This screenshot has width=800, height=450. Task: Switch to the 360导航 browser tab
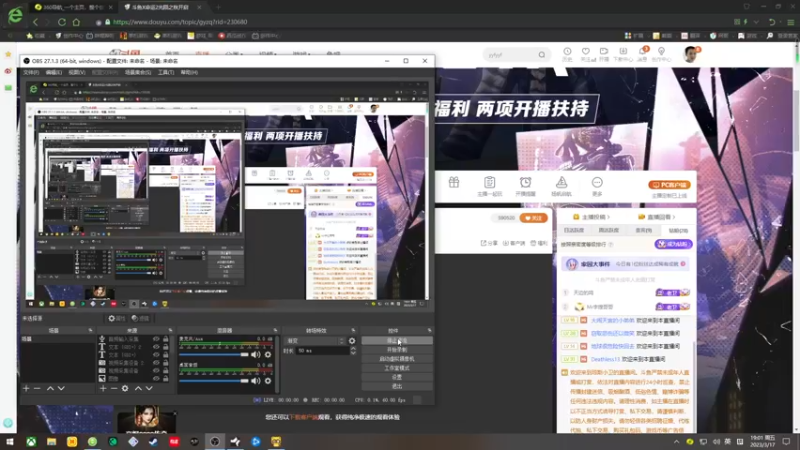[x=72, y=7]
